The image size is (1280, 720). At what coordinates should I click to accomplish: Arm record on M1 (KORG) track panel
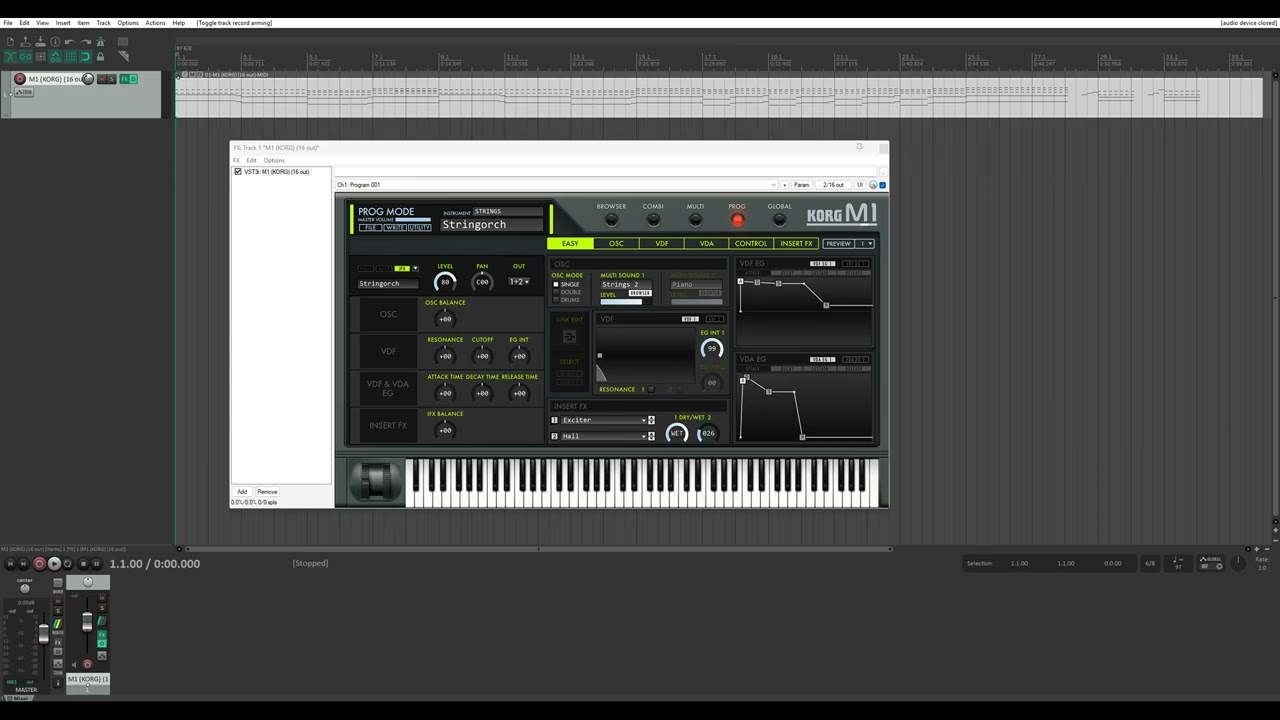(x=20, y=79)
